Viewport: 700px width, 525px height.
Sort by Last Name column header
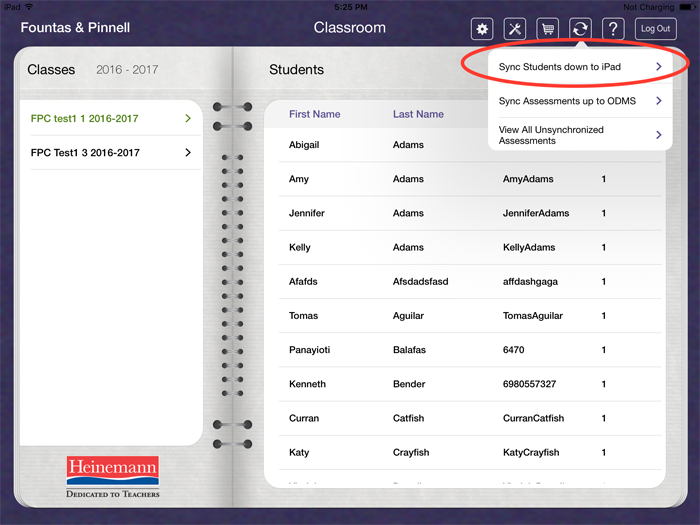click(418, 114)
